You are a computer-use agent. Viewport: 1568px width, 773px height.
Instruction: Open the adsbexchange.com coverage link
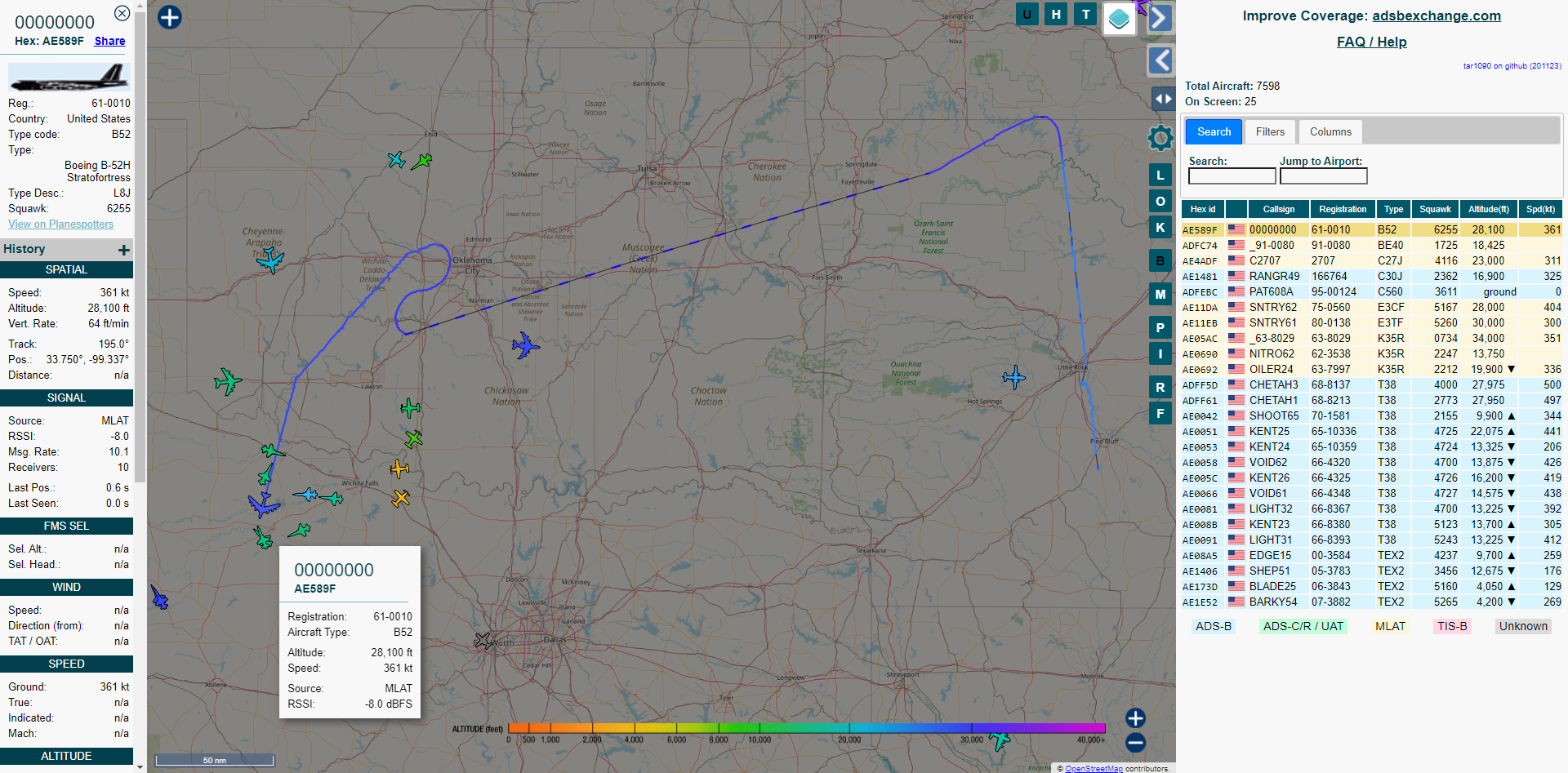click(x=1437, y=16)
